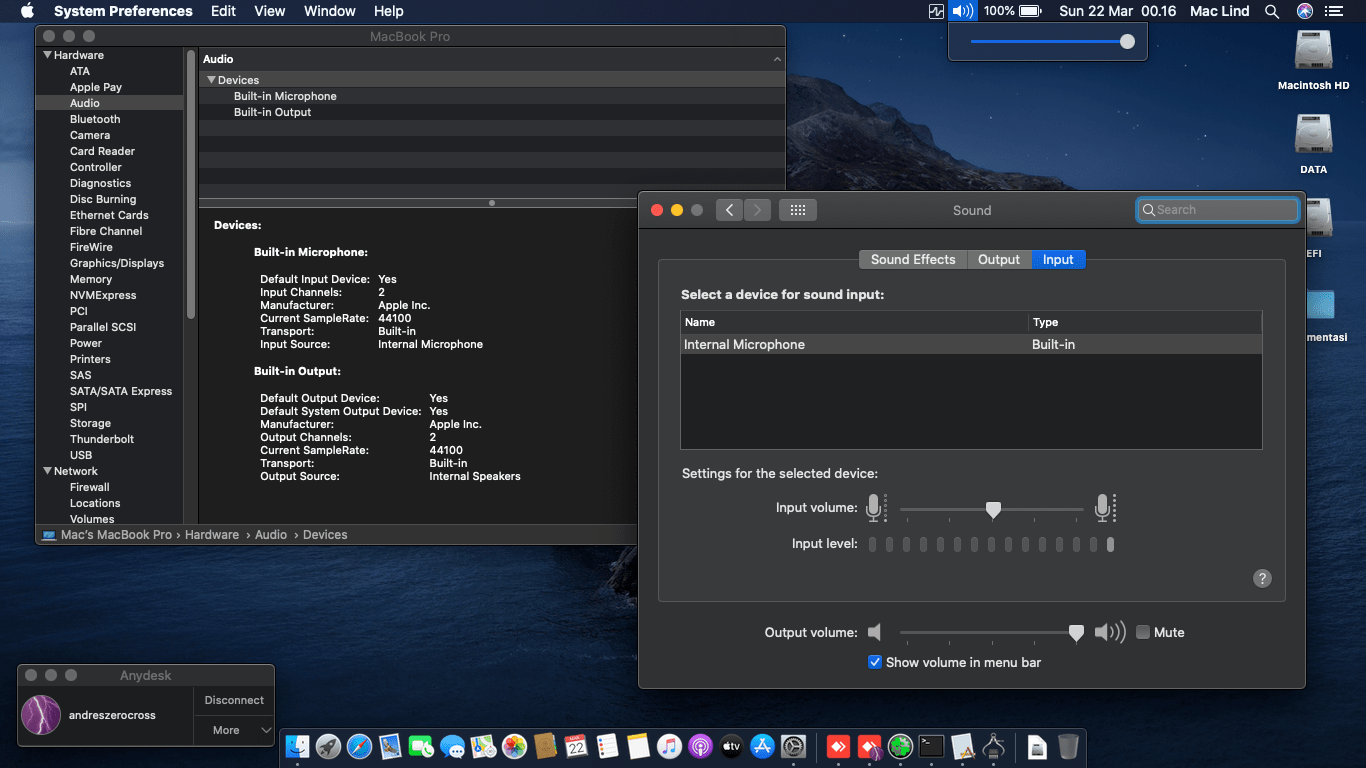Click the volume icon in menu bar

(x=962, y=11)
